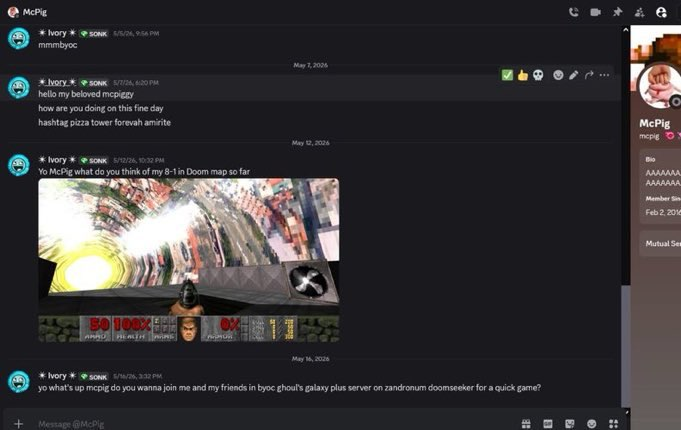Click the Bio heading in profile panel
The height and width of the screenshot is (430, 681).
click(x=650, y=159)
